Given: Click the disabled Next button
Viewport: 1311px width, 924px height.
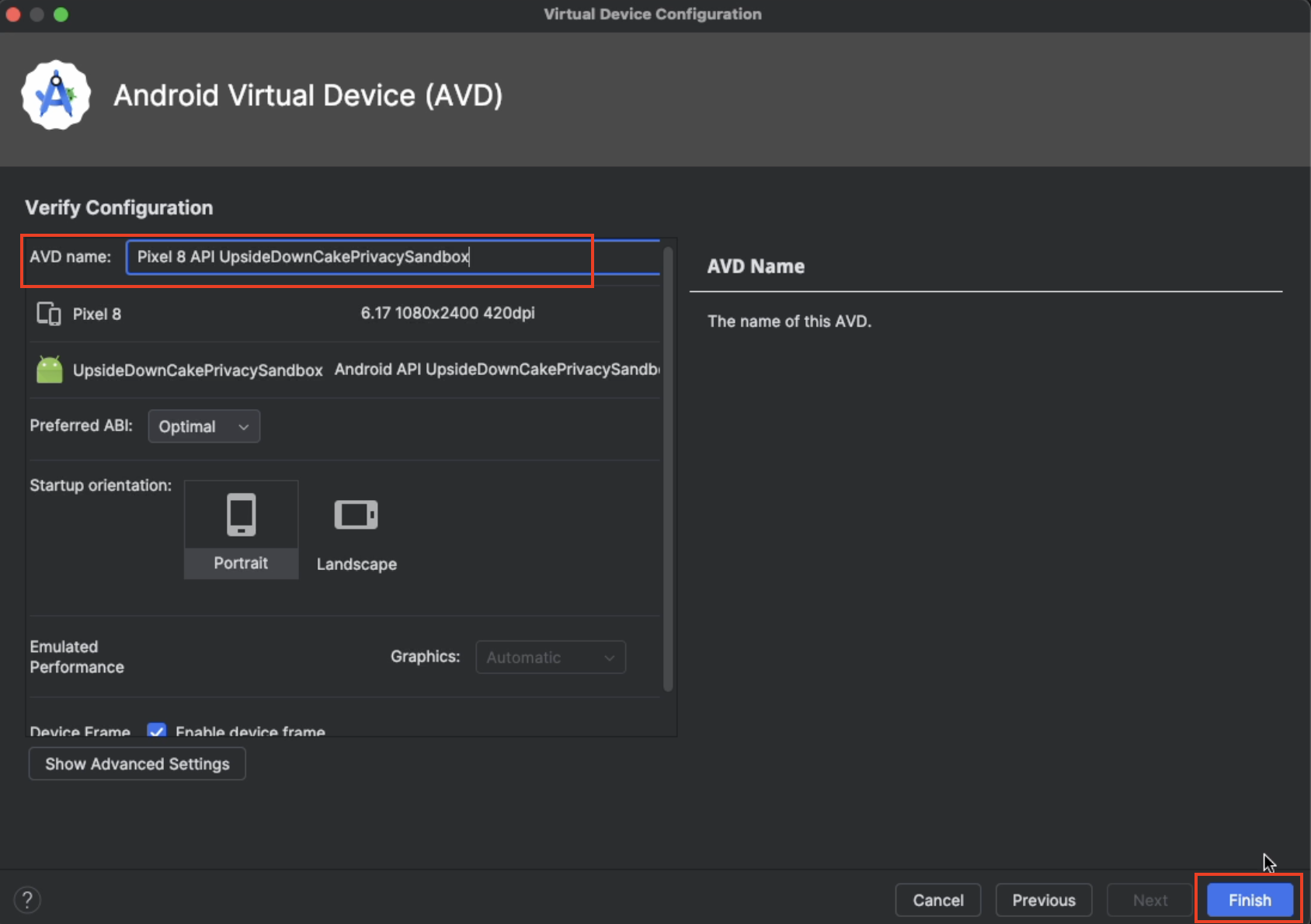Looking at the screenshot, I should point(1149,900).
